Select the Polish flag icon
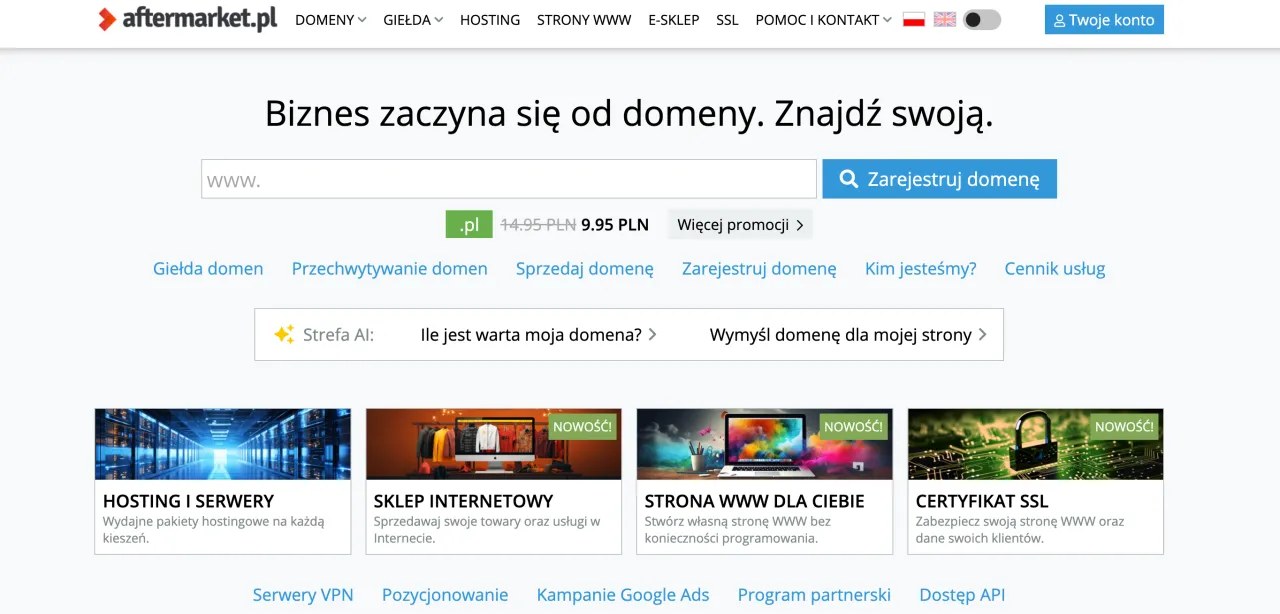 pyautogui.click(x=913, y=17)
